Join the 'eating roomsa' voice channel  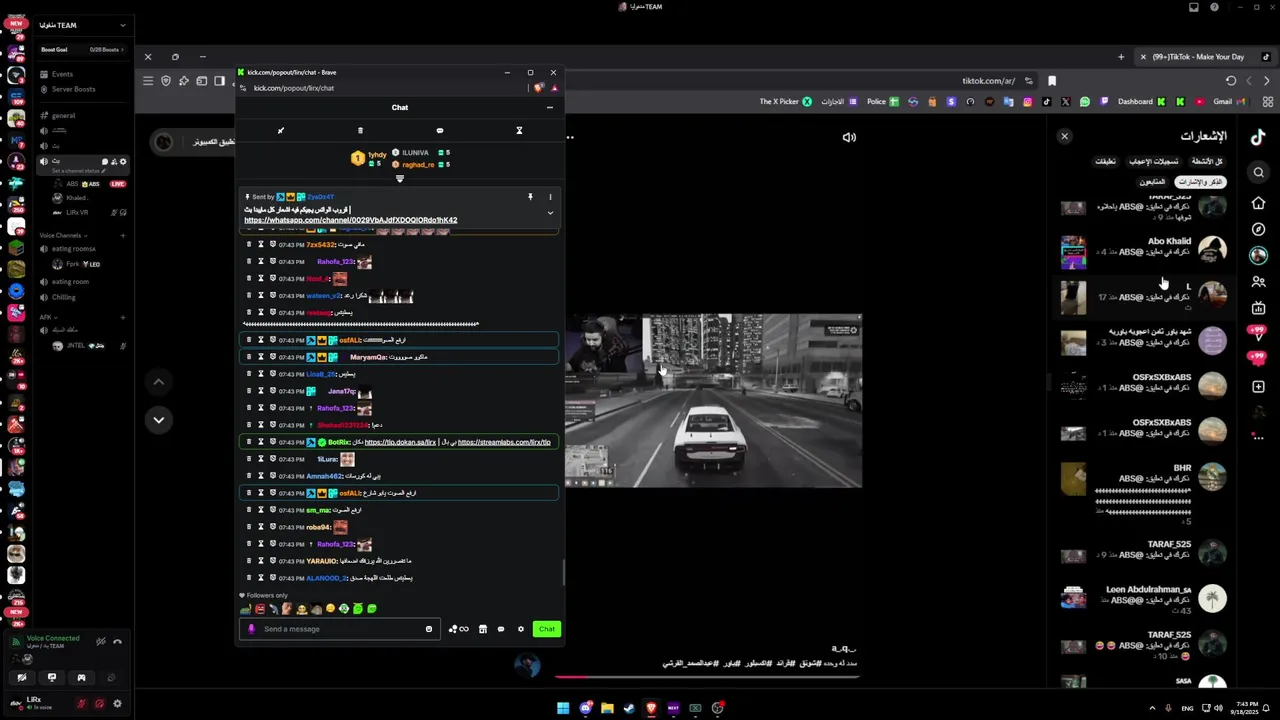click(74, 249)
